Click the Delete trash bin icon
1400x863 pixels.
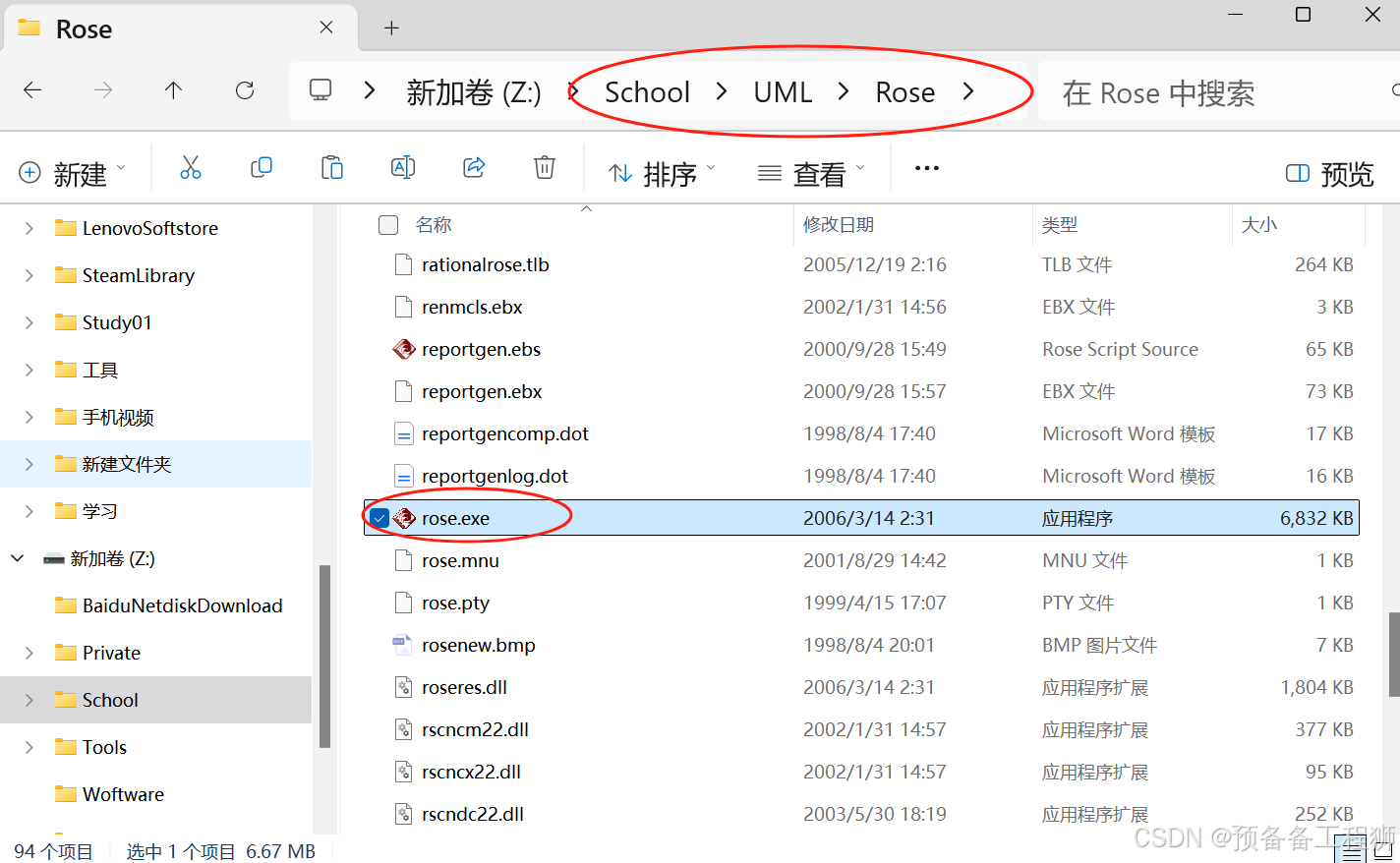point(545,168)
